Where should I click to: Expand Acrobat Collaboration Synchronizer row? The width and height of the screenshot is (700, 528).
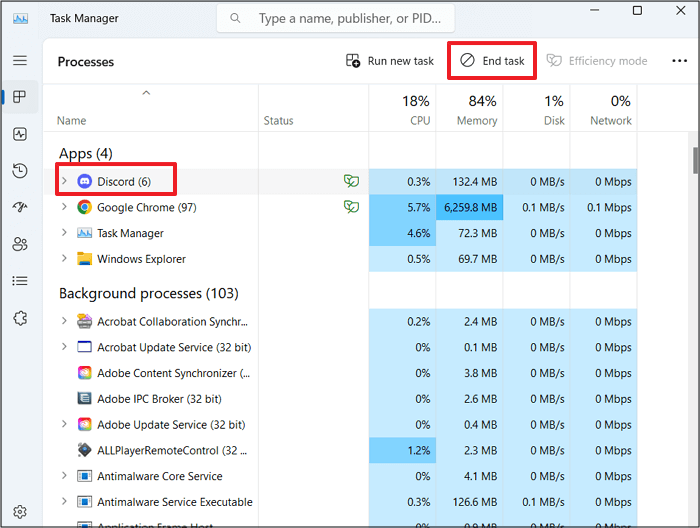click(x=64, y=321)
